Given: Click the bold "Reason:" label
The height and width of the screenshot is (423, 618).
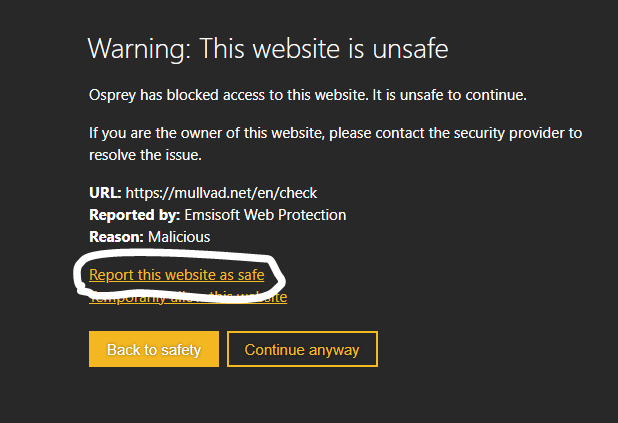Looking at the screenshot, I should pyautogui.click(x=116, y=237).
